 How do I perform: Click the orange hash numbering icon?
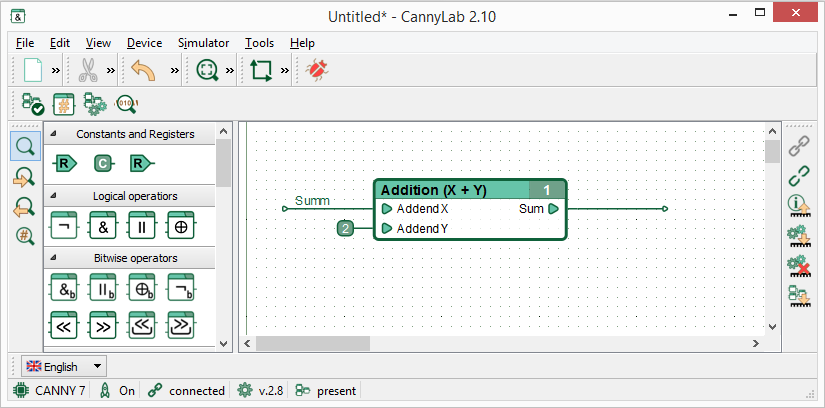click(64, 104)
